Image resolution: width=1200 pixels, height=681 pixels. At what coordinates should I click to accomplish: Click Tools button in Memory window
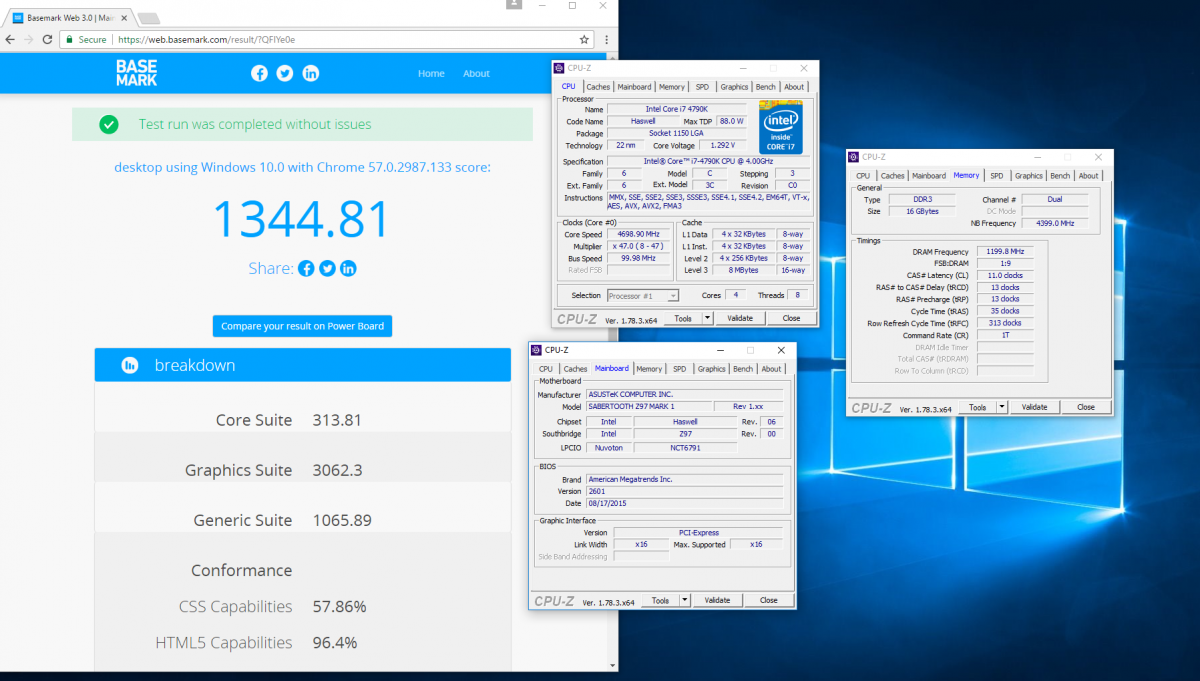click(977, 407)
